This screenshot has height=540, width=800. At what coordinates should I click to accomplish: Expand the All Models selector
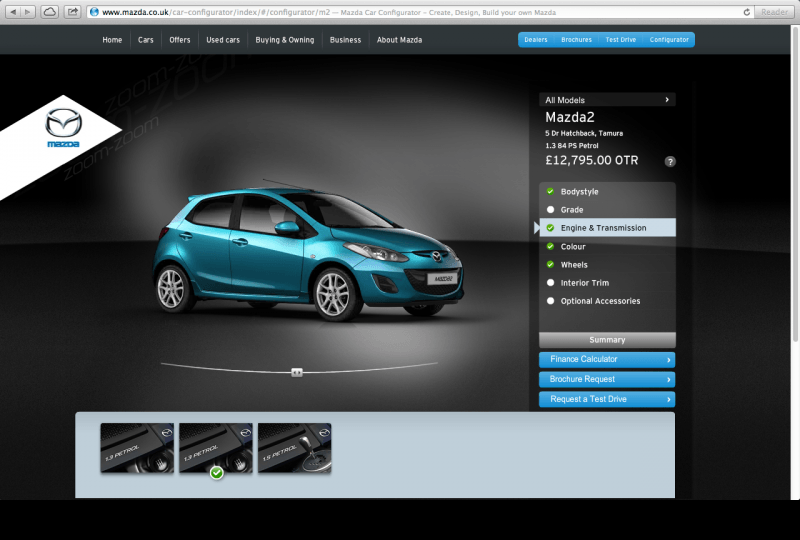tap(607, 100)
